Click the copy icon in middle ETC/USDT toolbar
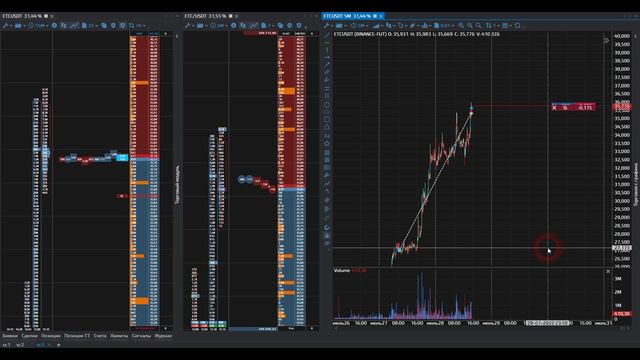The width and height of the screenshot is (640, 360). [x=280, y=25]
